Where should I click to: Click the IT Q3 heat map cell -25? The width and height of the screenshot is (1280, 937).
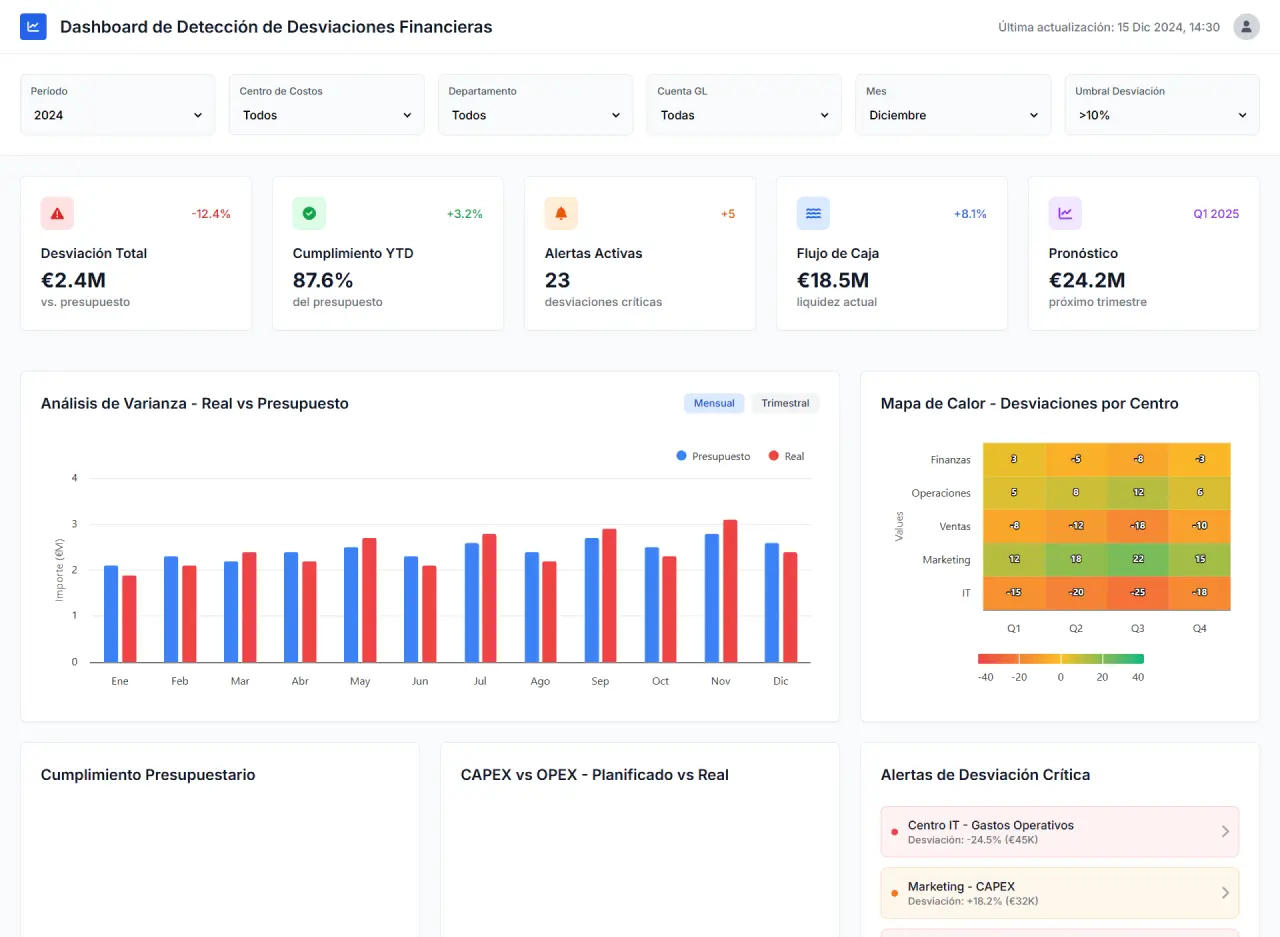click(x=1138, y=593)
